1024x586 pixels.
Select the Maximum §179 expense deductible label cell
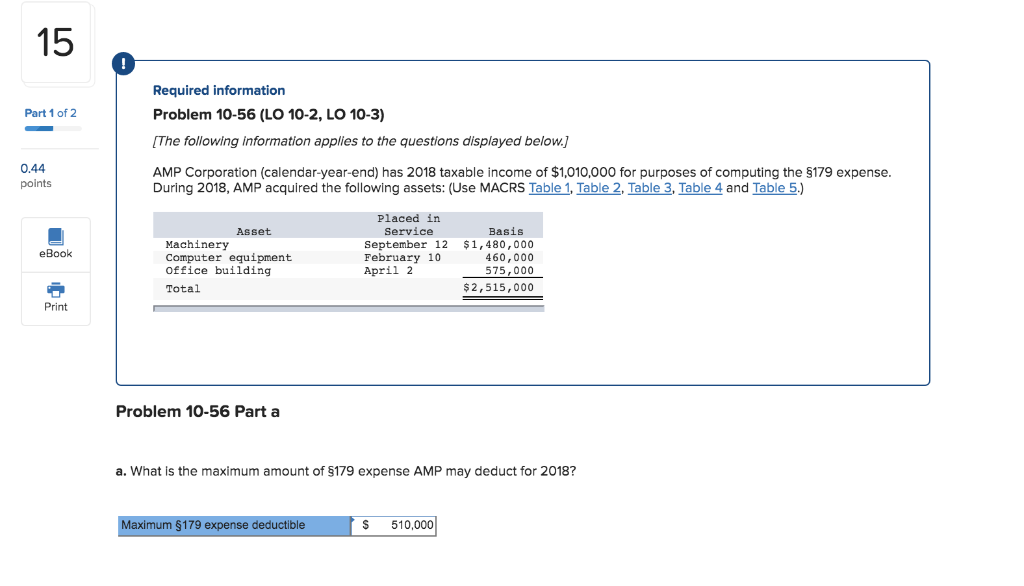tap(233, 525)
